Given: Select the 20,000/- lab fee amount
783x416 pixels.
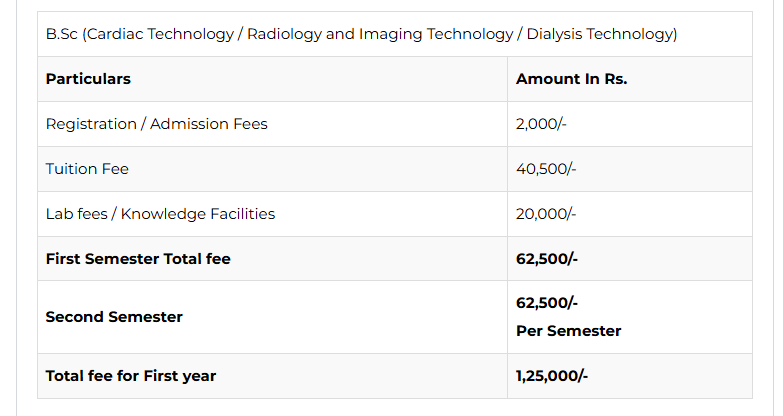Looking at the screenshot, I should [546, 214].
